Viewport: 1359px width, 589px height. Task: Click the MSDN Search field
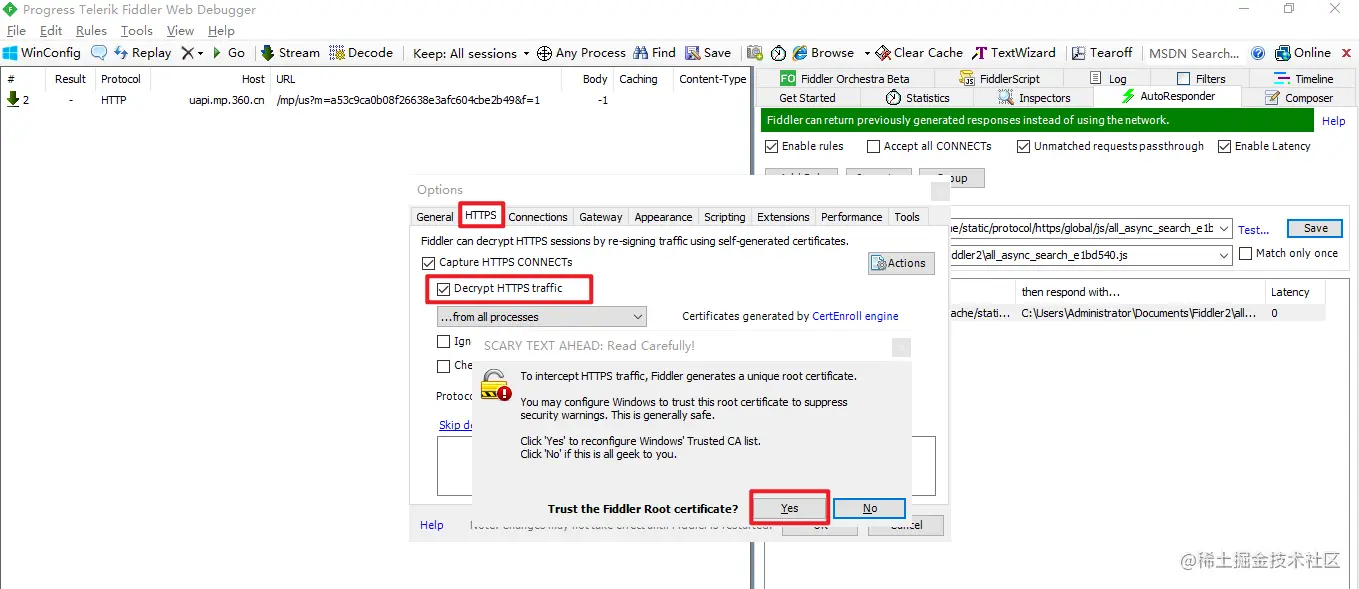1194,53
